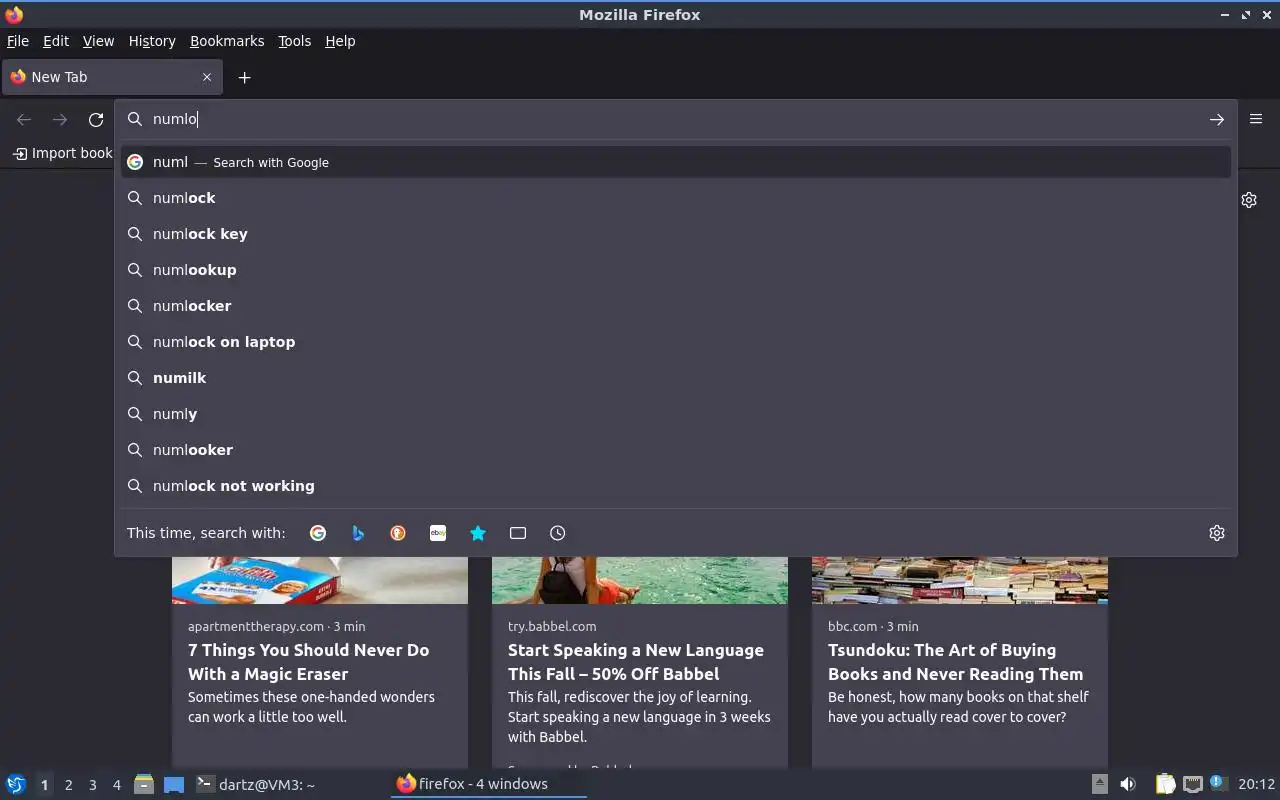Open the volume speaker tray icon
Viewport: 1280px width, 800px height.
click(1128, 784)
